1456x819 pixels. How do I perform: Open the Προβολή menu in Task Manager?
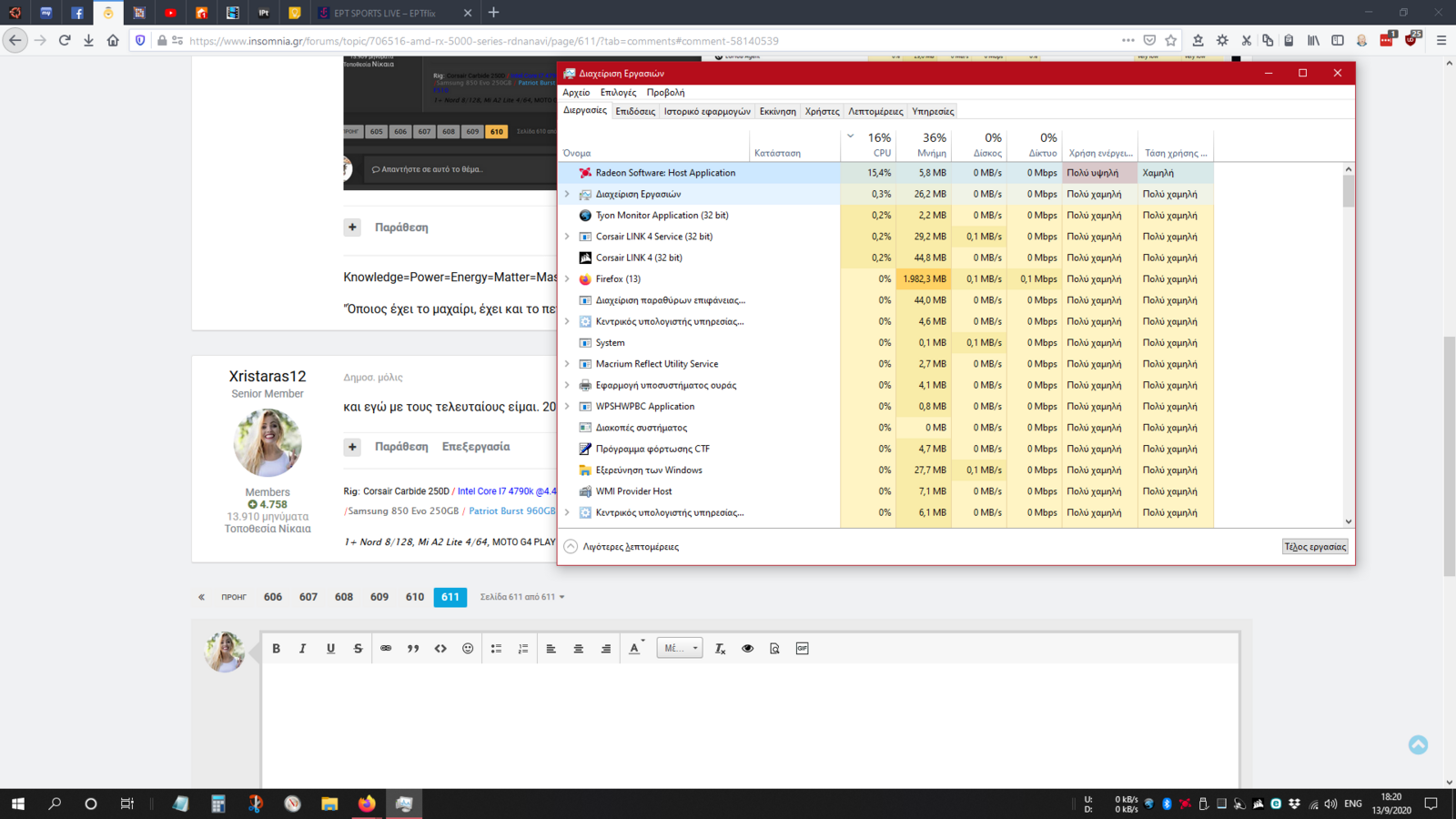click(x=665, y=93)
